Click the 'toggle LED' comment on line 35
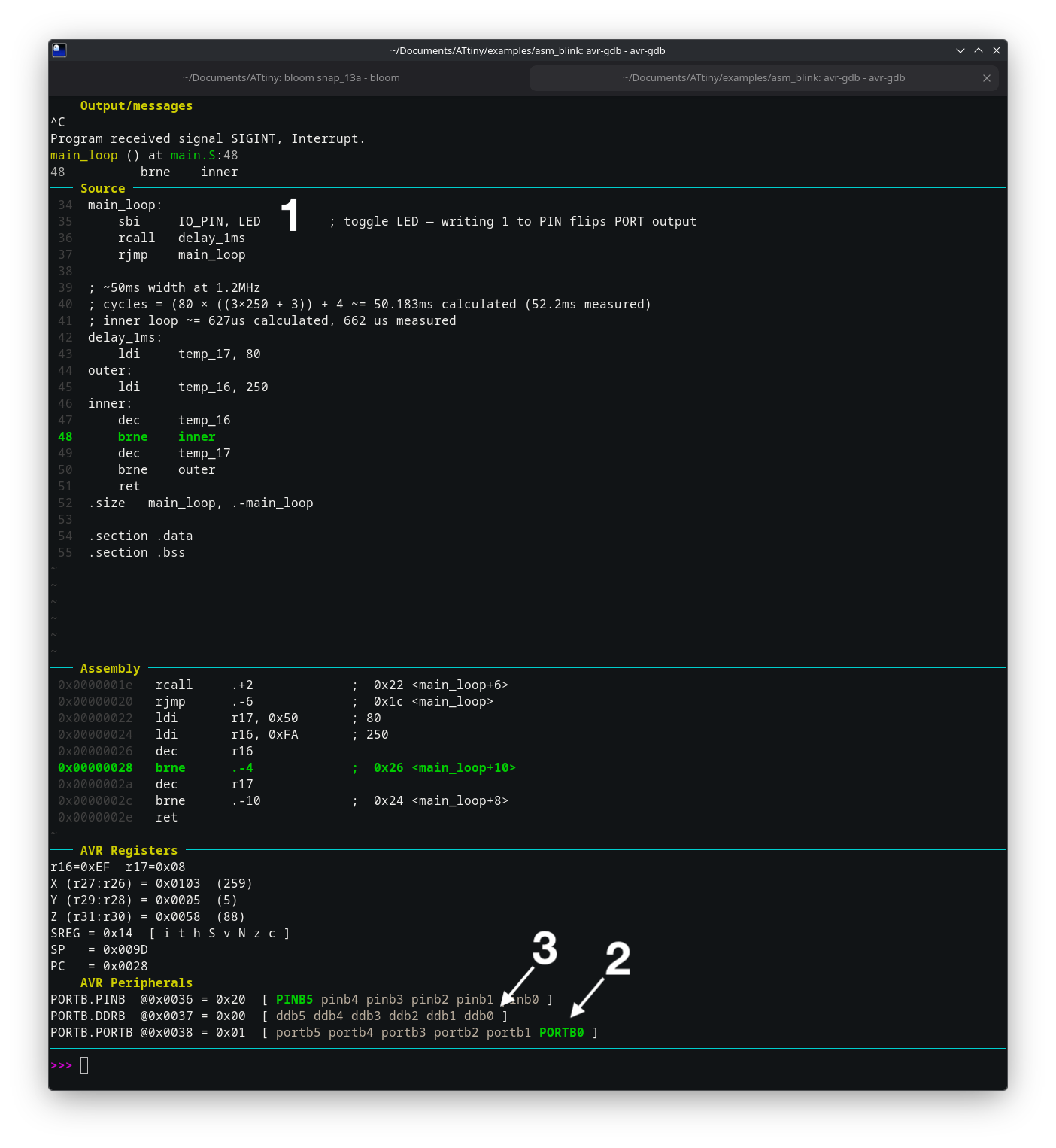Screen dimensions: 1056x1148 [x=513, y=222]
